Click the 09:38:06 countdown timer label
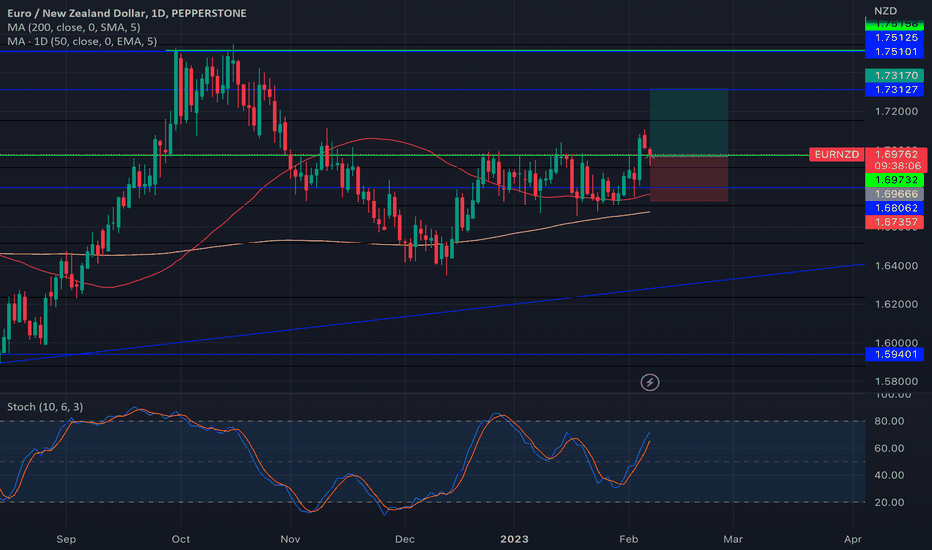The width and height of the screenshot is (932, 550). click(896, 166)
